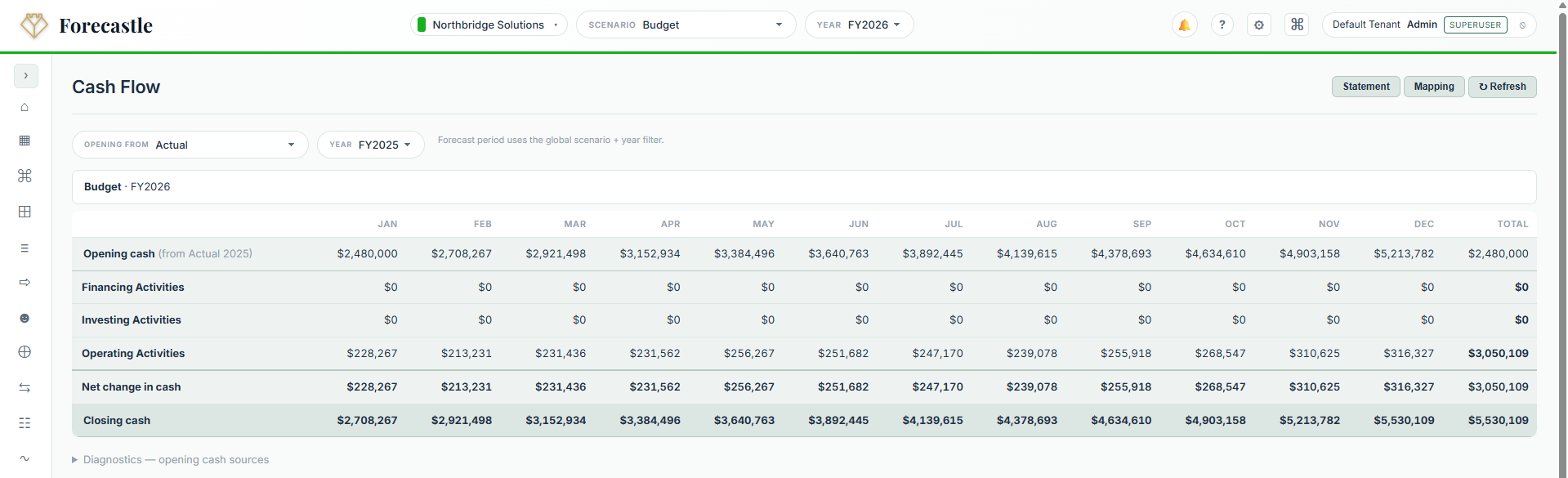Viewport: 1568px width, 478px height.
Task: Click the Refresh button
Action: pyautogui.click(x=1502, y=87)
